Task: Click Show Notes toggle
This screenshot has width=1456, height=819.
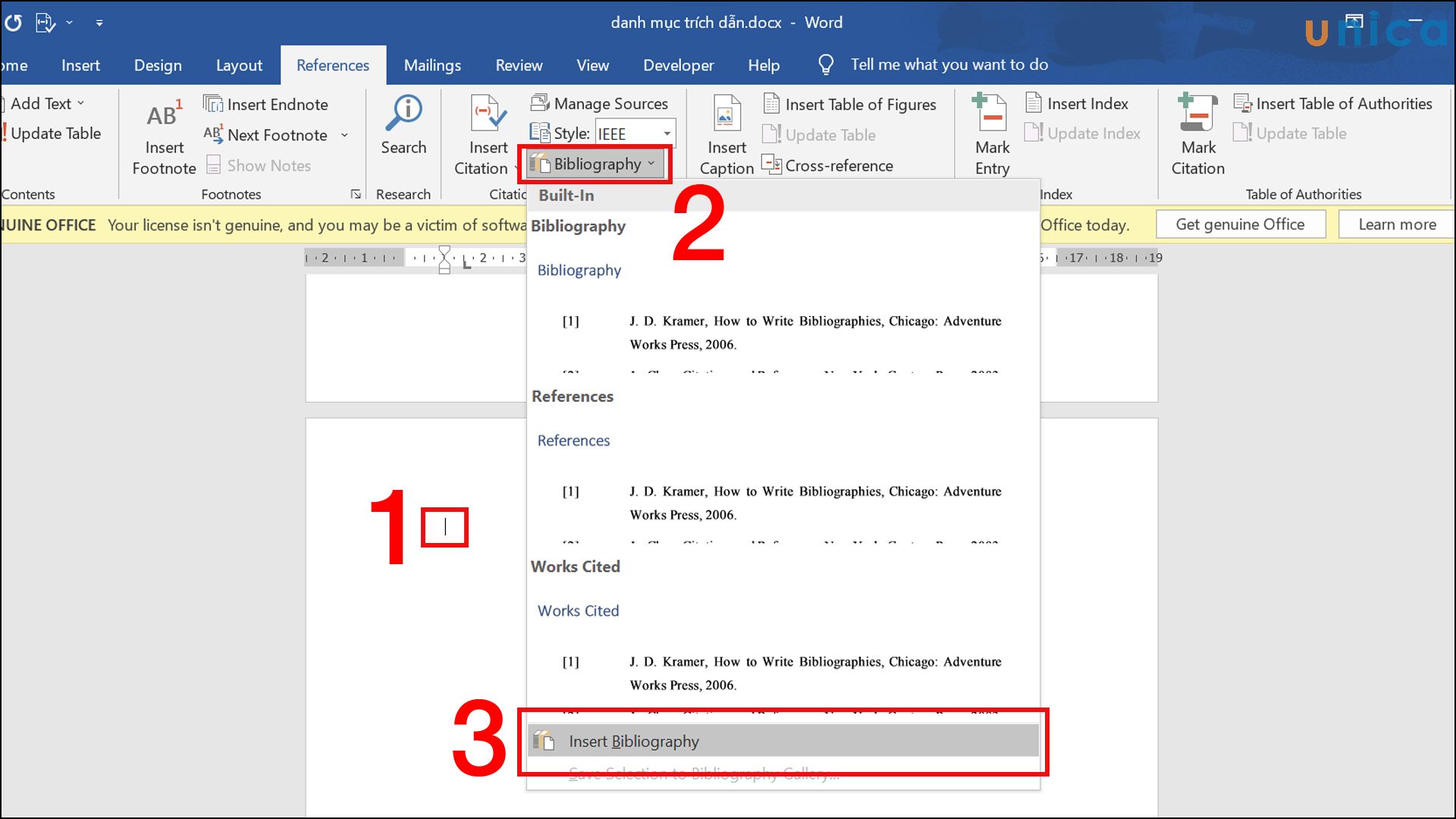Action: click(256, 164)
